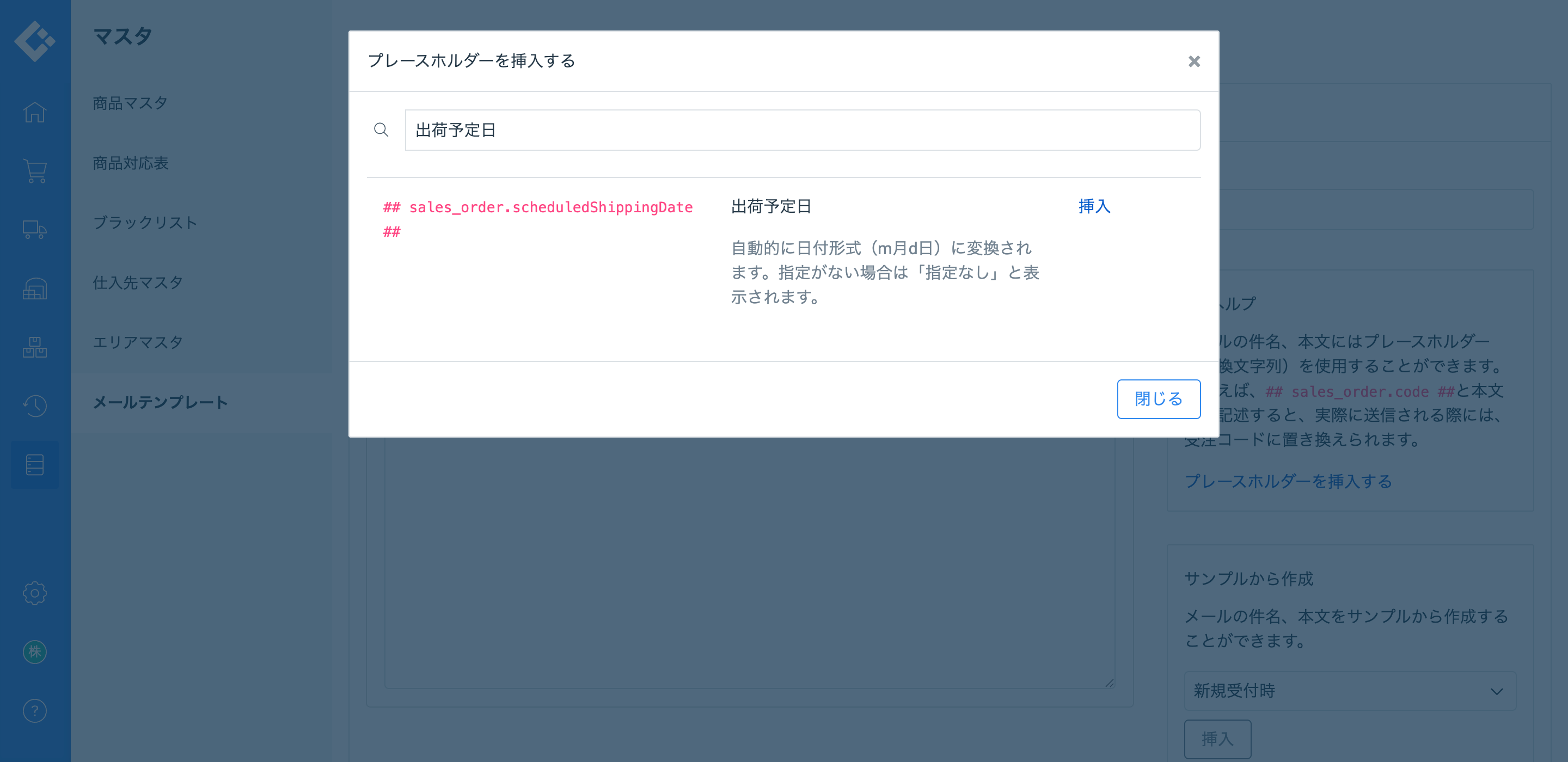Open the 新規受付時 sample dropdown
Image resolution: width=1568 pixels, height=762 pixels.
point(1350,691)
